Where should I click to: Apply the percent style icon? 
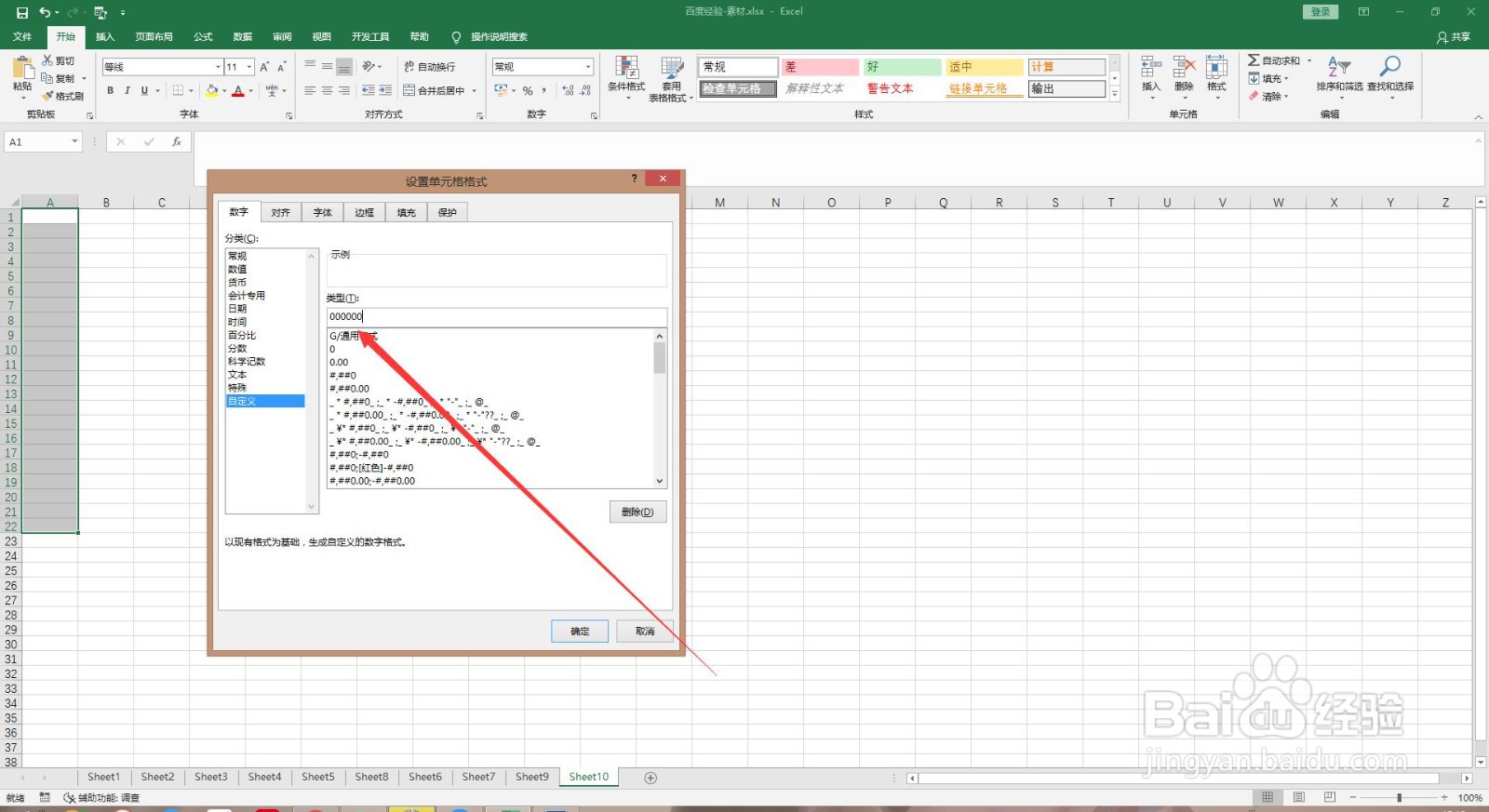coord(528,90)
